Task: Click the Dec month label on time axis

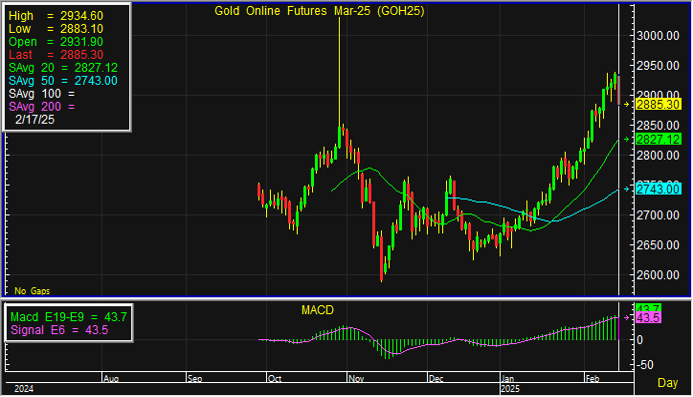Action: [x=436, y=378]
